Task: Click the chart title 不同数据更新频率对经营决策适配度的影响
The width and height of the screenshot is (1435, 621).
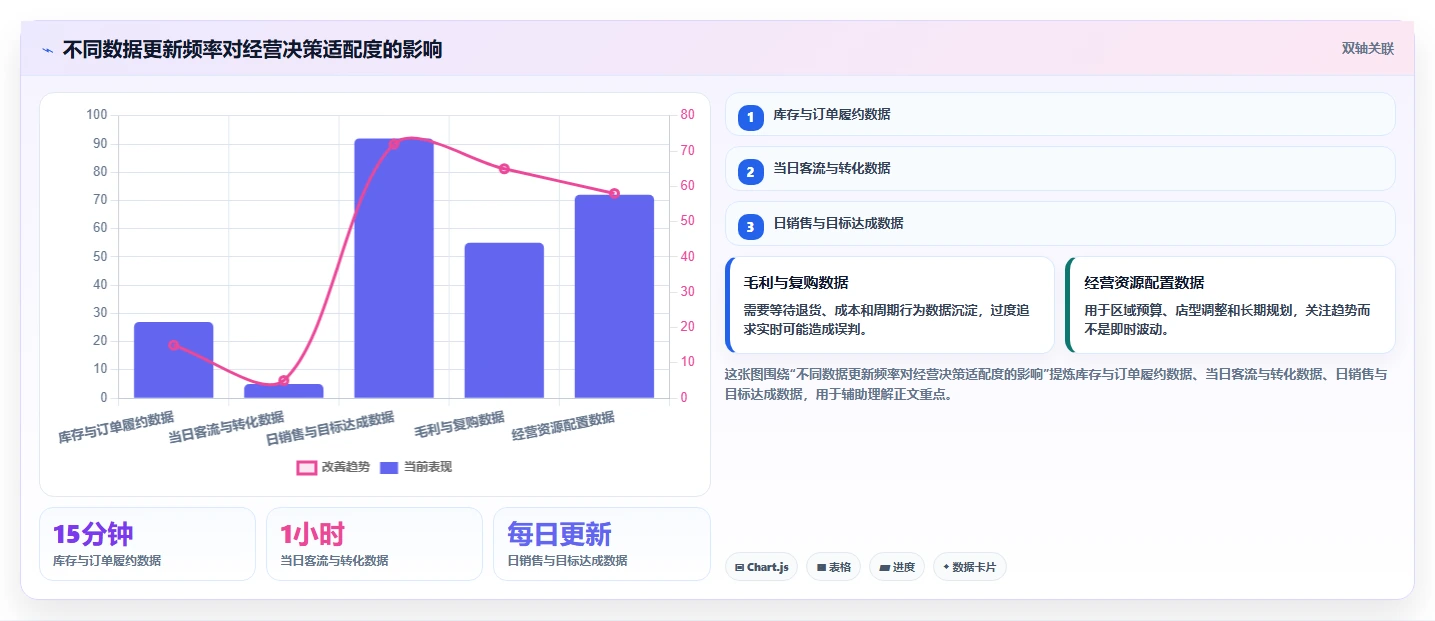Action: 252,49
